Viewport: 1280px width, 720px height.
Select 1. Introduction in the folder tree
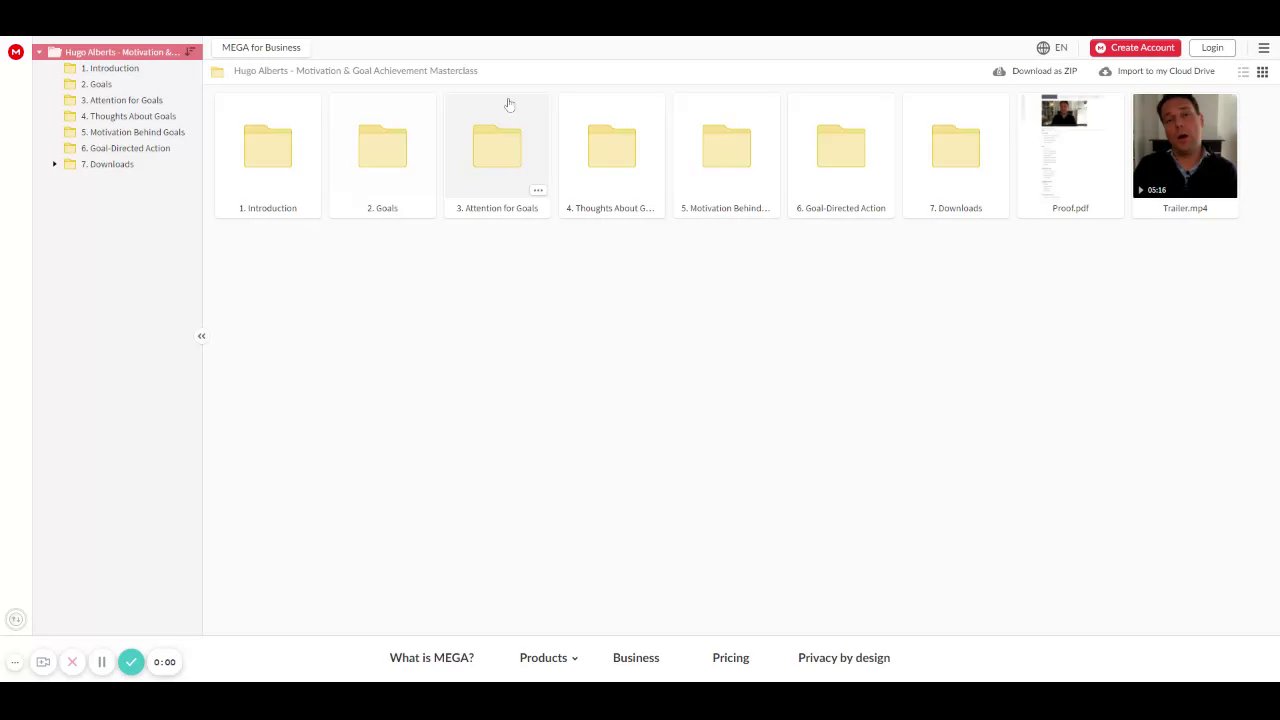click(x=110, y=68)
